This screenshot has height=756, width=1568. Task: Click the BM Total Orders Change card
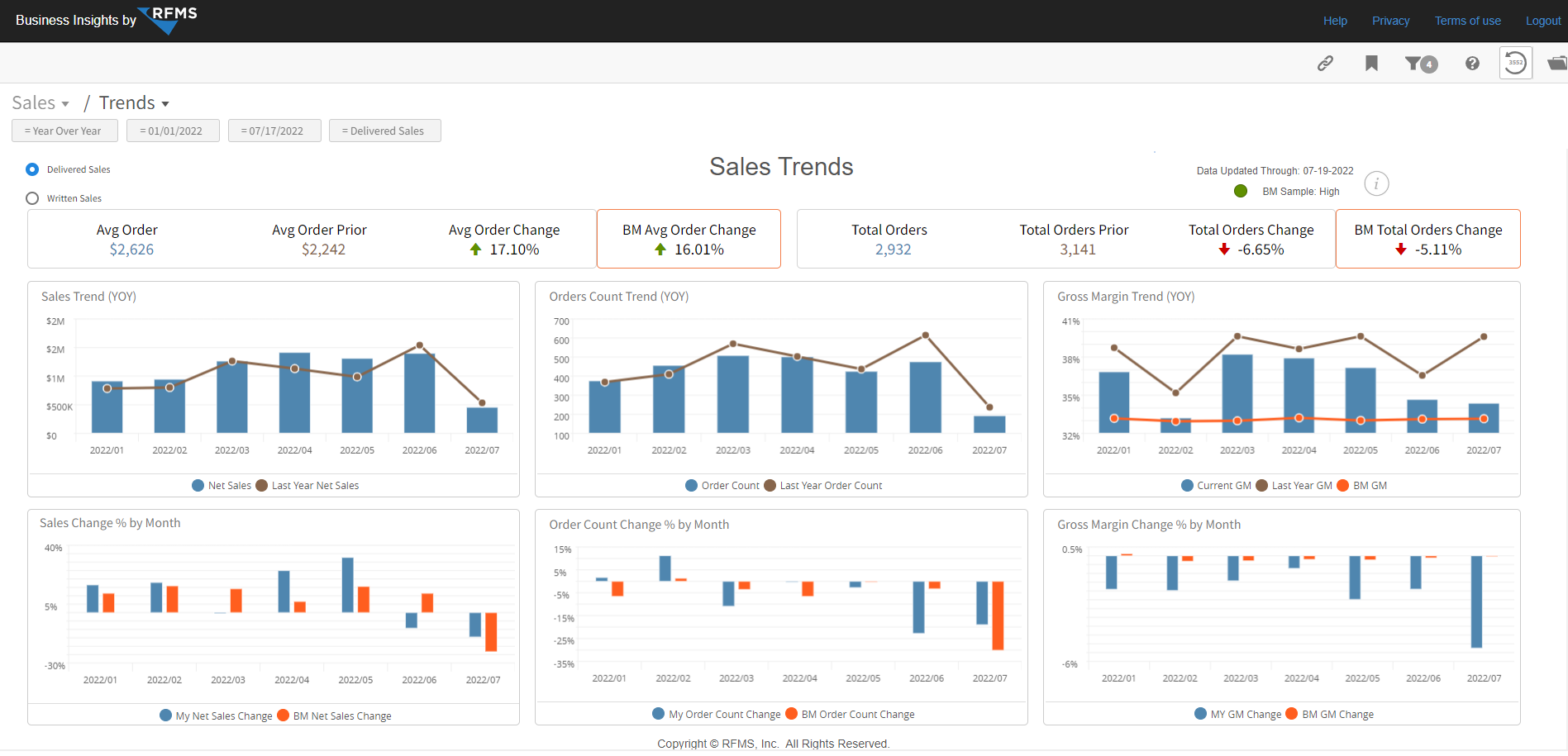(x=1428, y=239)
